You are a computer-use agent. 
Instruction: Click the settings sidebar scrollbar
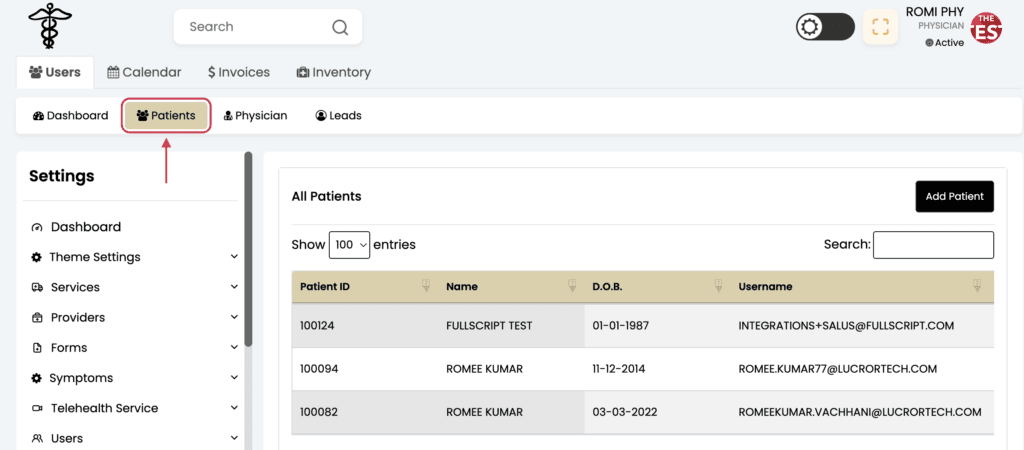(248, 248)
